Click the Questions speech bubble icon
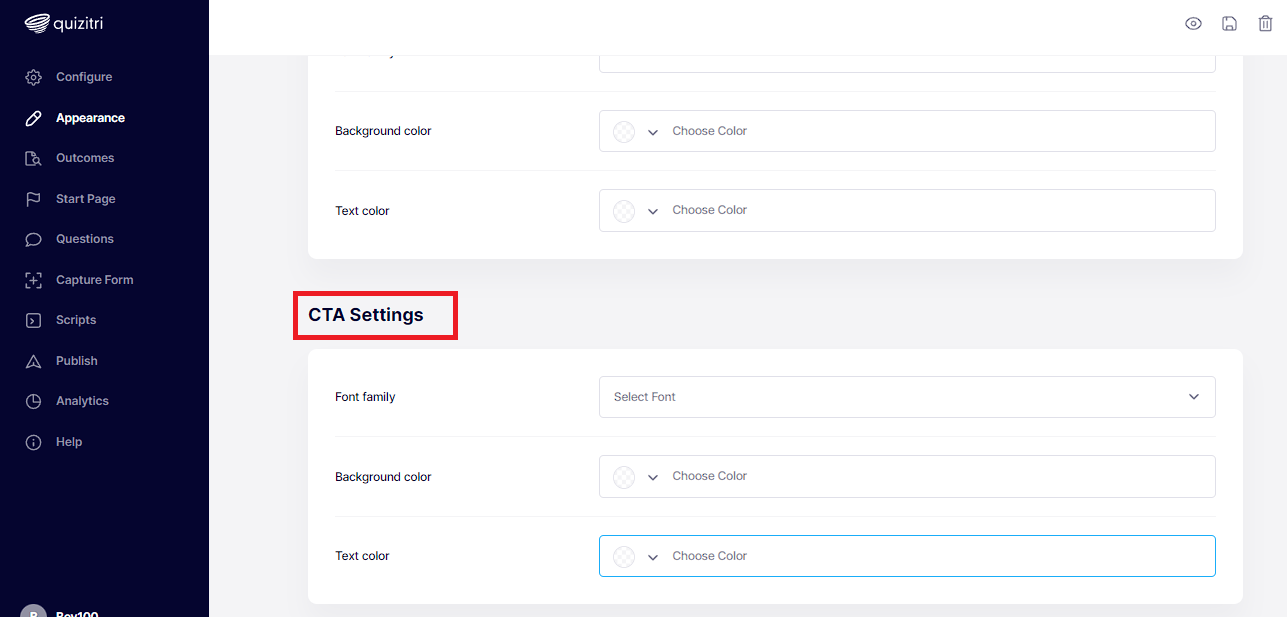 point(33,239)
